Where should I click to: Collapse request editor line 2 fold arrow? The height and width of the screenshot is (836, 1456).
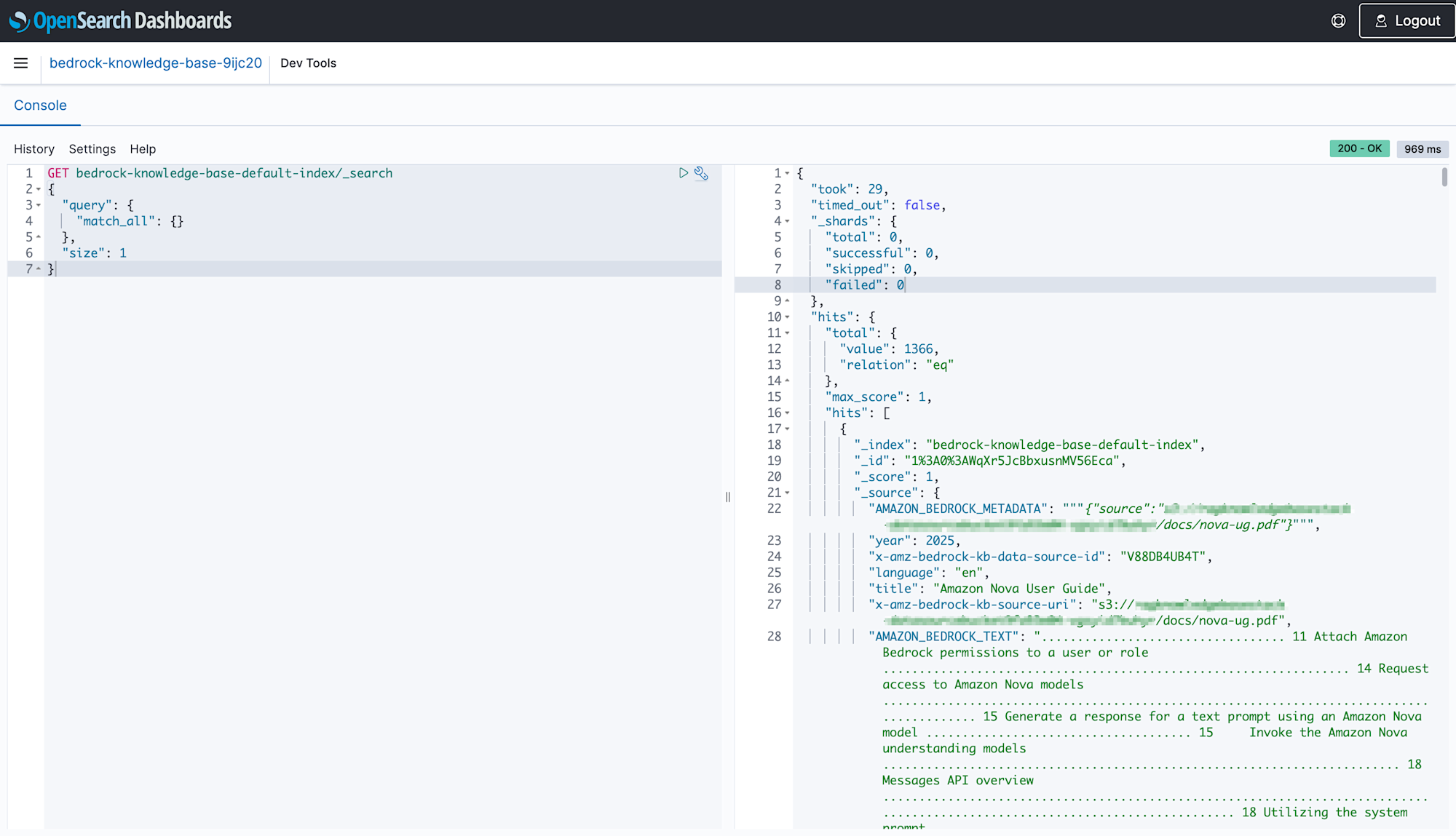coord(39,189)
